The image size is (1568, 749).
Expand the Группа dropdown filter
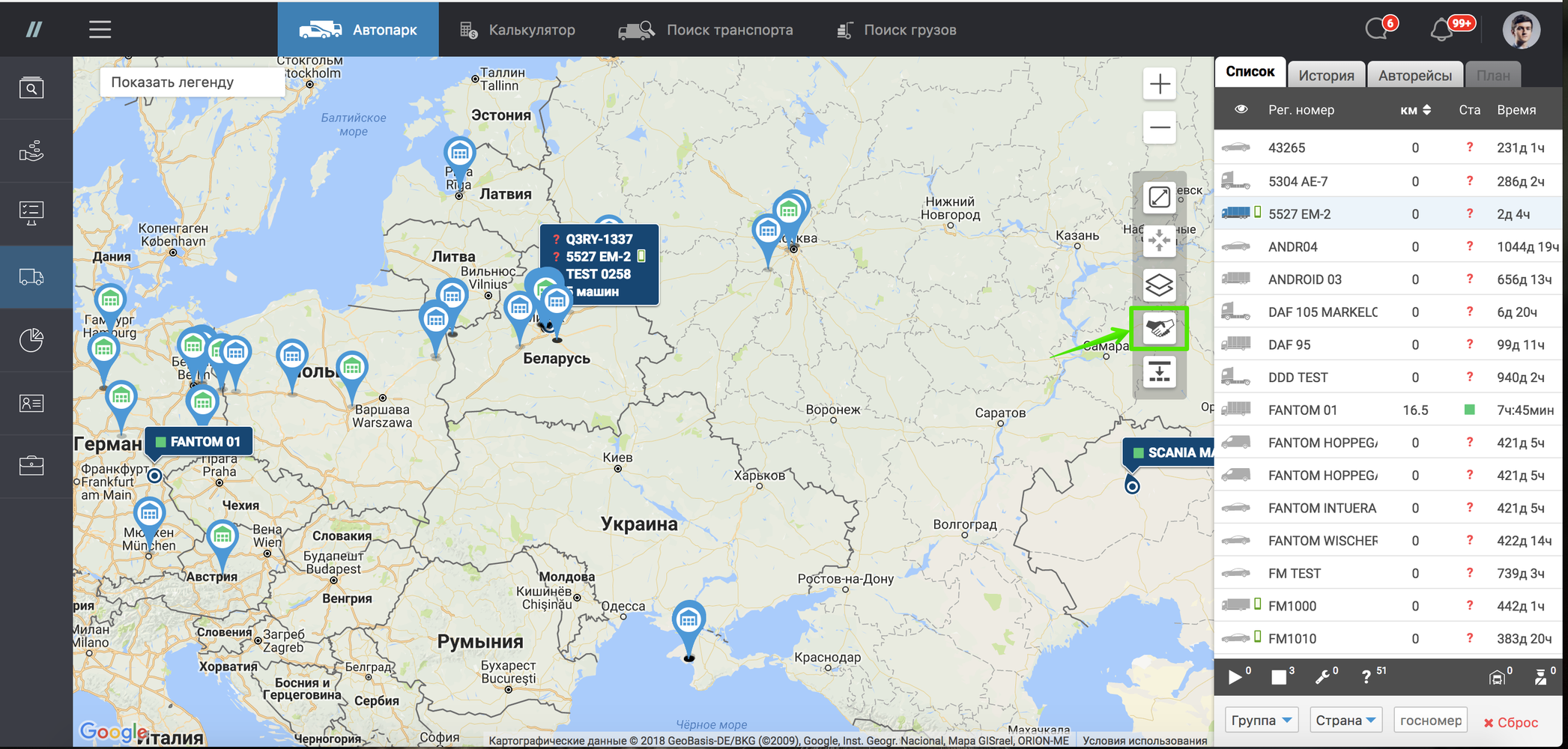(1262, 721)
